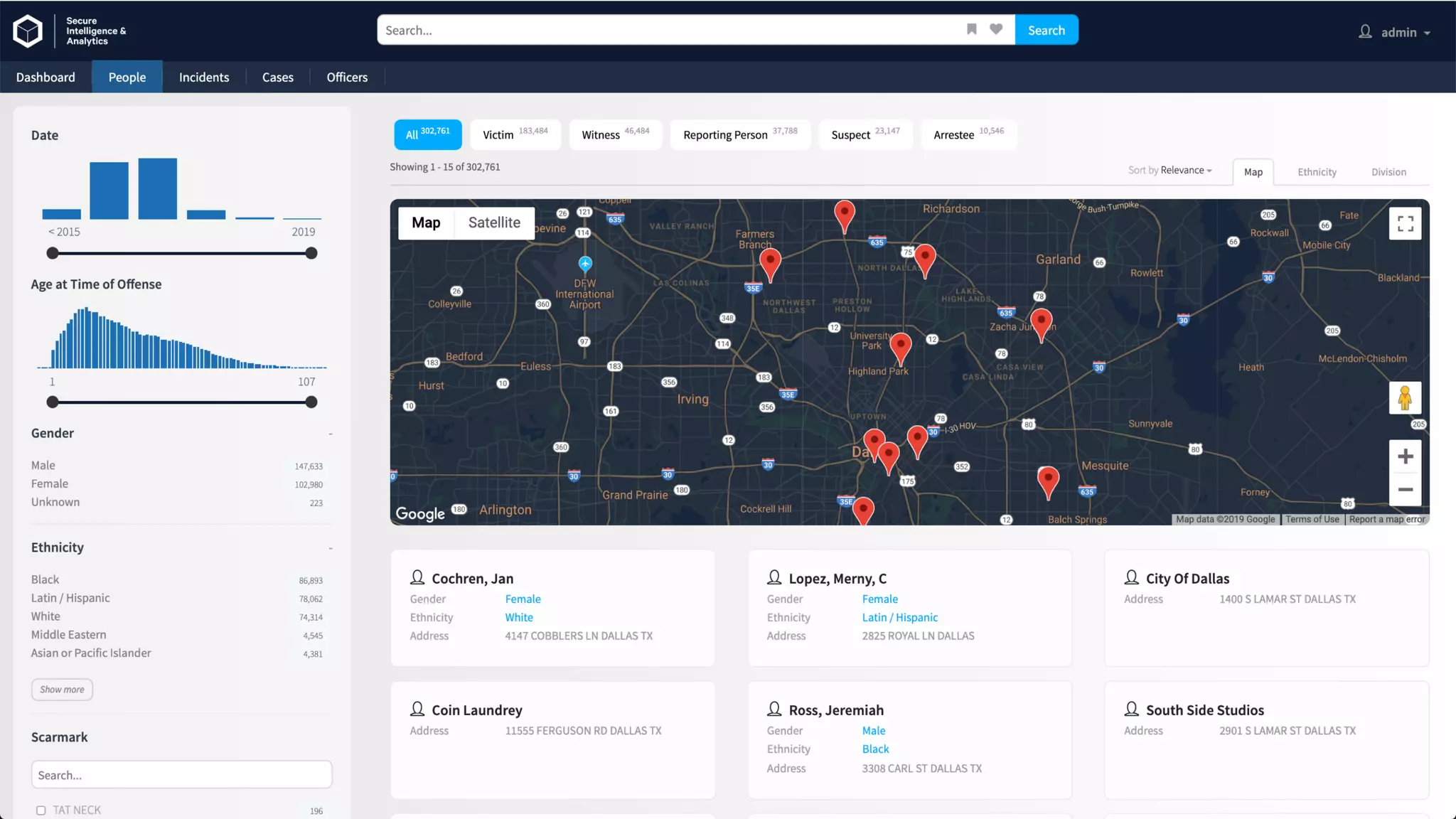Click the DFW airport map marker
Screen dimensions: 1456x819
click(x=585, y=264)
